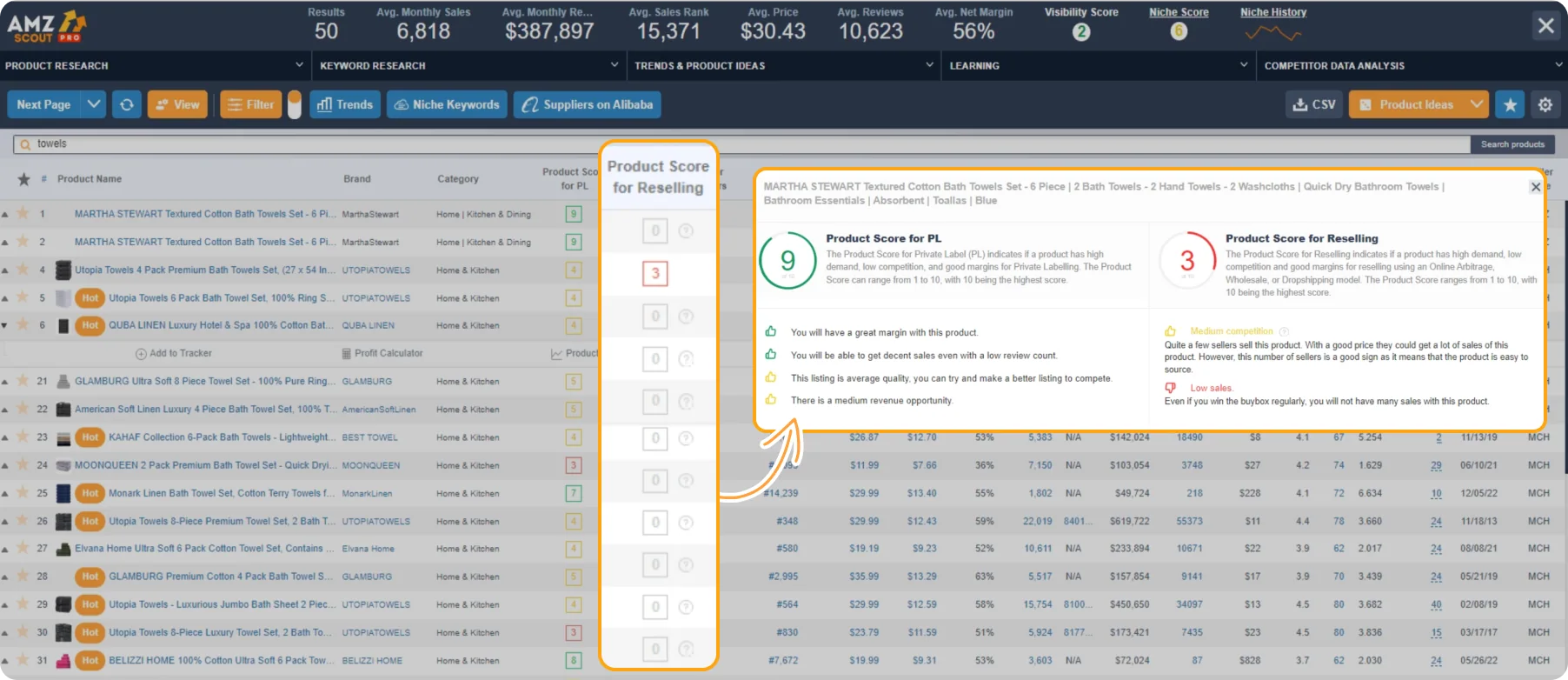Expand row 1 MARTHA STEWART details arrow
The width and height of the screenshot is (1568, 680).
coord(5,215)
